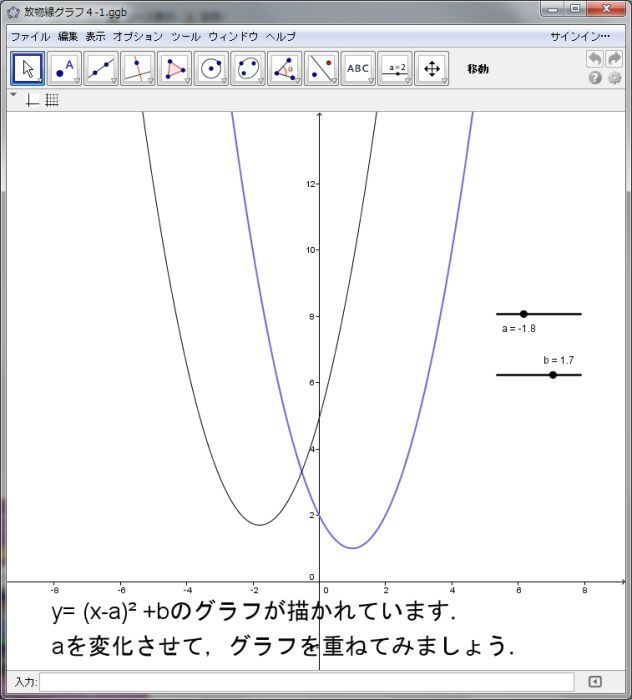Expand the Ellipse tool dropdown arrow
The width and height of the screenshot is (632, 700).
click(261, 81)
